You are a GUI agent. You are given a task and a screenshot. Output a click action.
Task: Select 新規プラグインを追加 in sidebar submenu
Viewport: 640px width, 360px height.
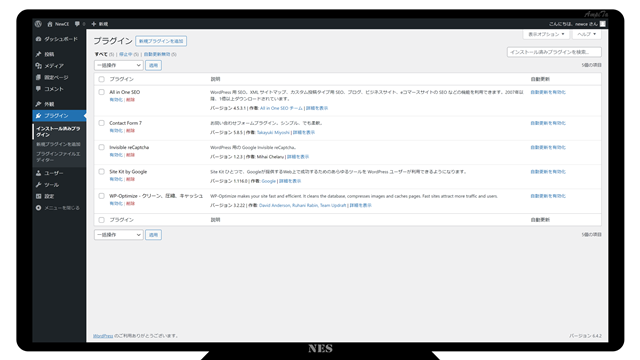tap(58, 144)
